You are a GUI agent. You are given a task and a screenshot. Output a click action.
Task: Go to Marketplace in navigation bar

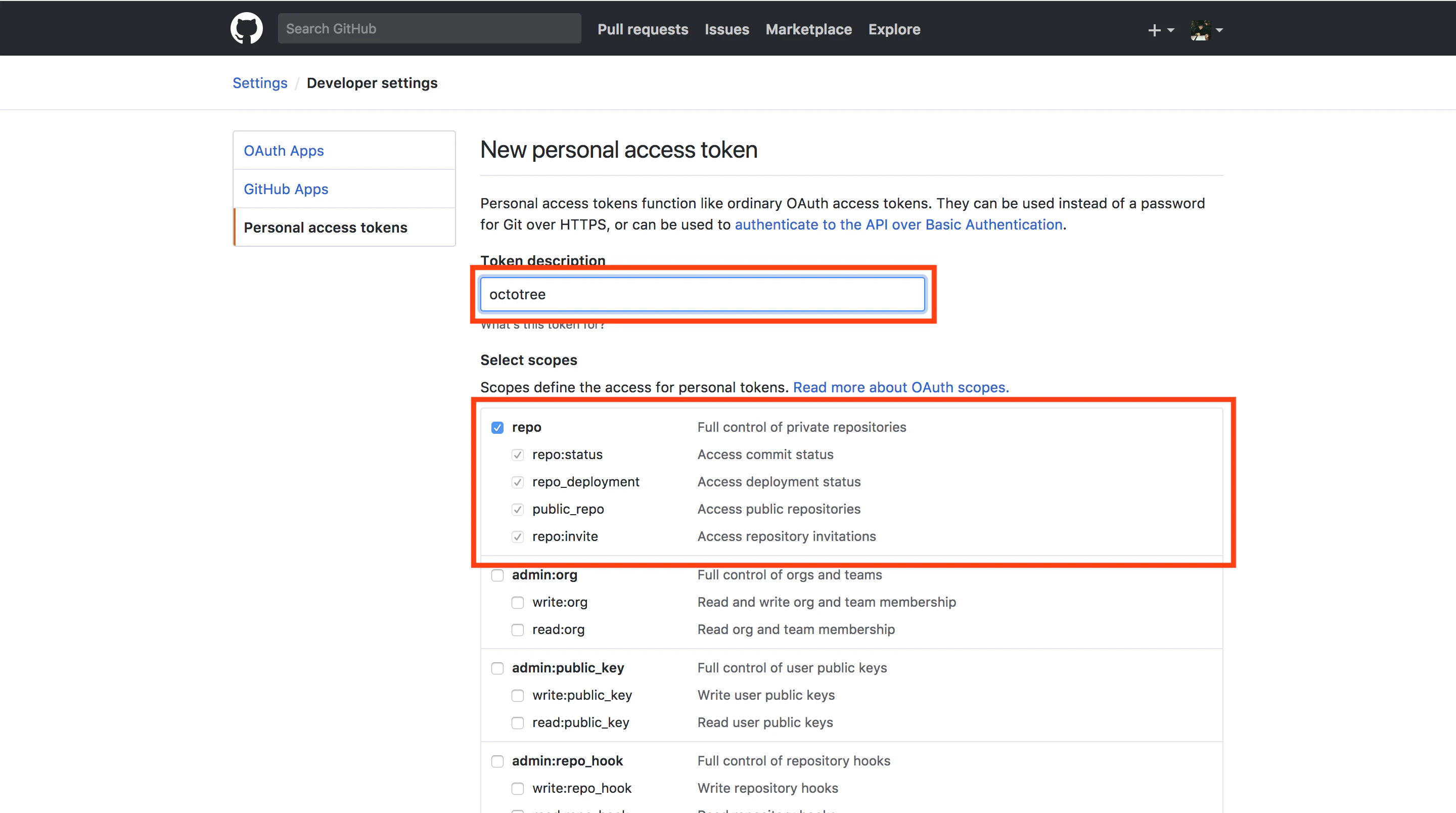808,29
